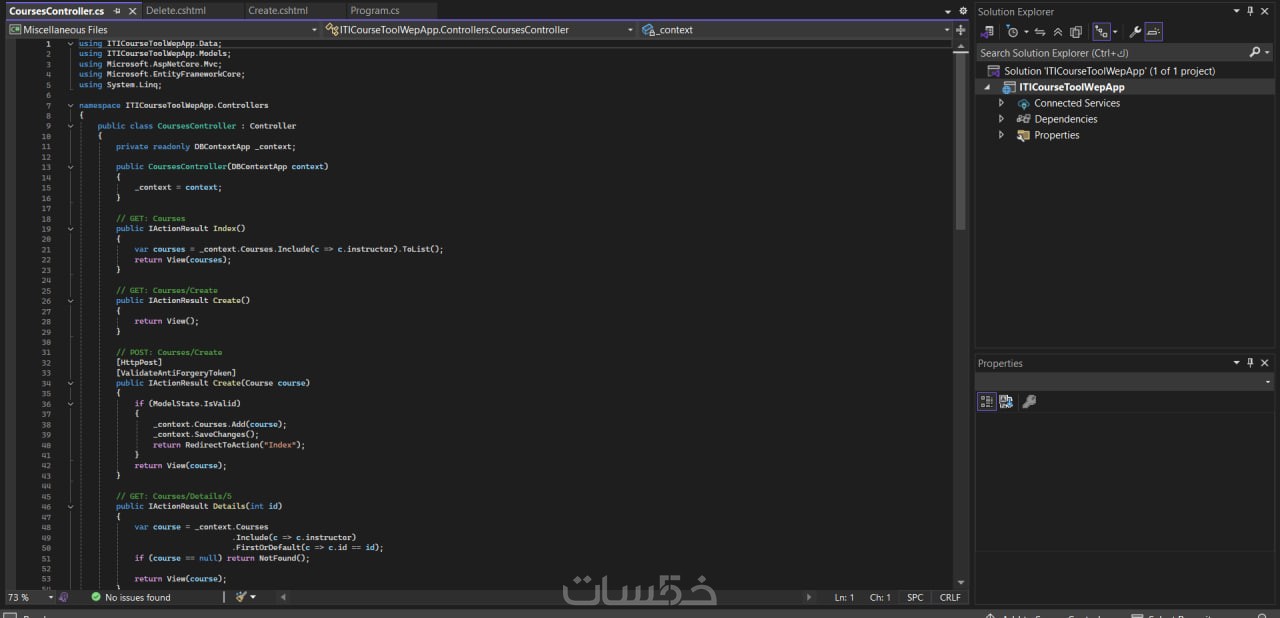Switch to the Program.cs tab
The height and width of the screenshot is (618, 1280).
pyautogui.click(x=375, y=10)
